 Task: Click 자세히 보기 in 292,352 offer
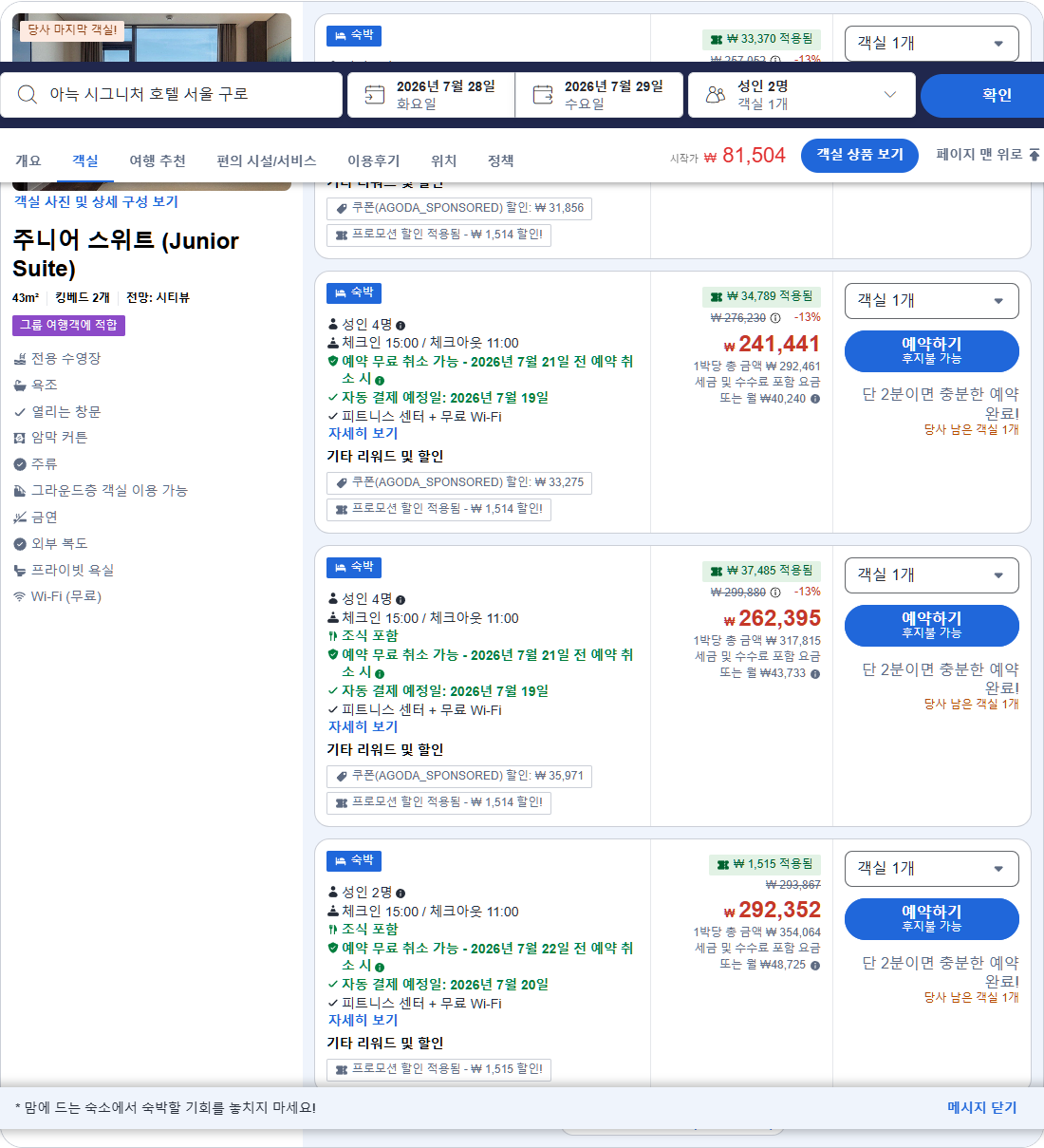(x=363, y=1020)
